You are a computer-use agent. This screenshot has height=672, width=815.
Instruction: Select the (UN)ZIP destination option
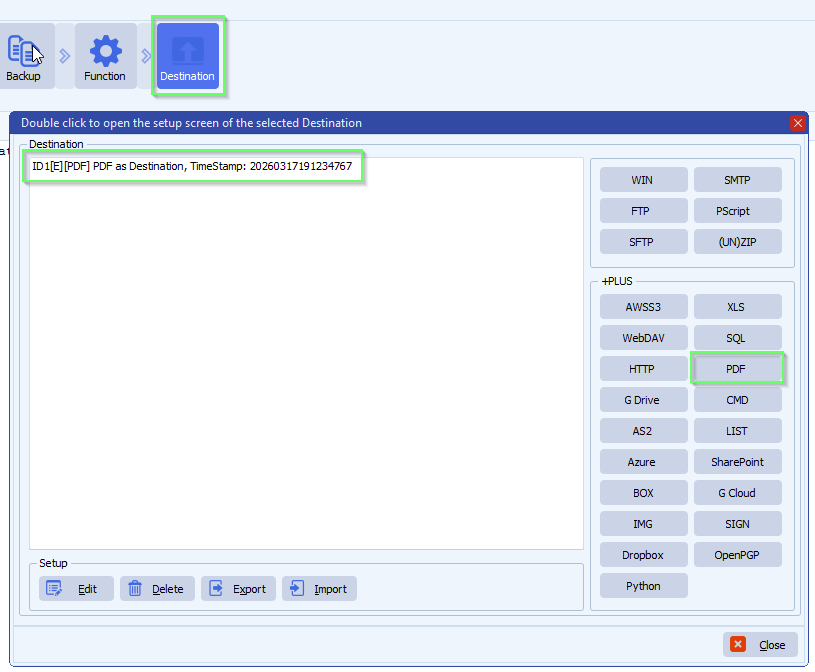pyautogui.click(x=737, y=241)
